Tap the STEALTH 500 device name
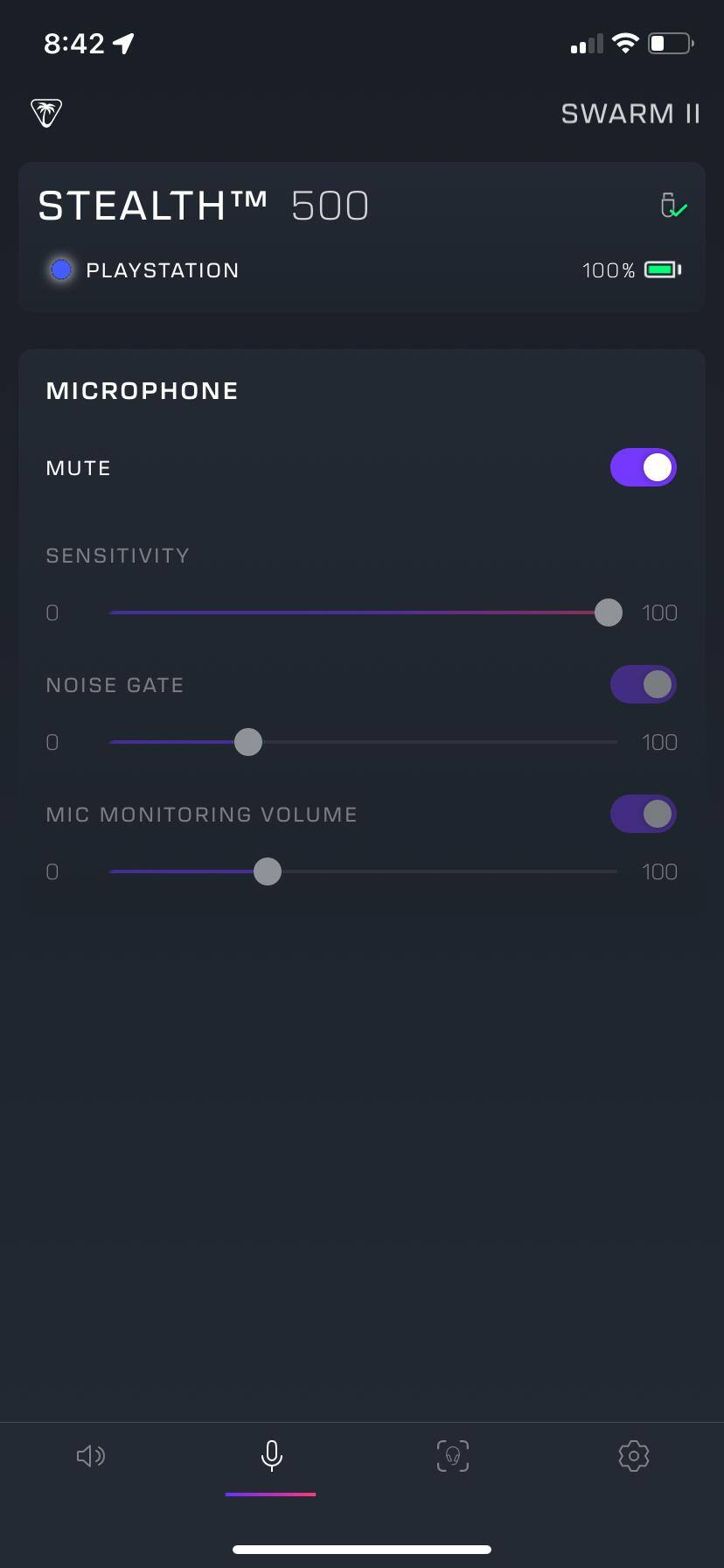The width and height of the screenshot is (724, 1568). click(x=203, y=206)
